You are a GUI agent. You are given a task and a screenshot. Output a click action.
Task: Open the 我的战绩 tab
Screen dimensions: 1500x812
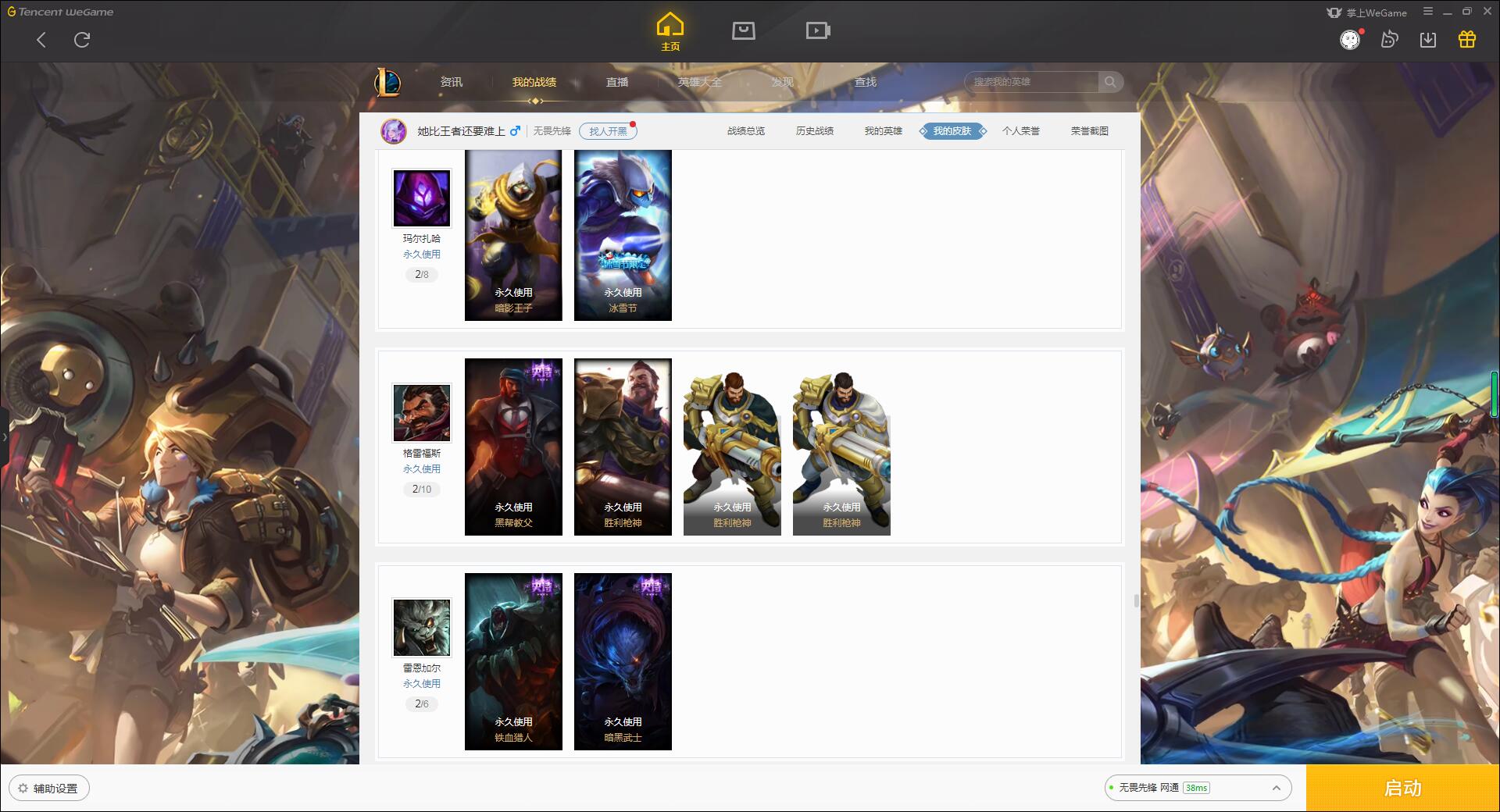pos(534,82)
